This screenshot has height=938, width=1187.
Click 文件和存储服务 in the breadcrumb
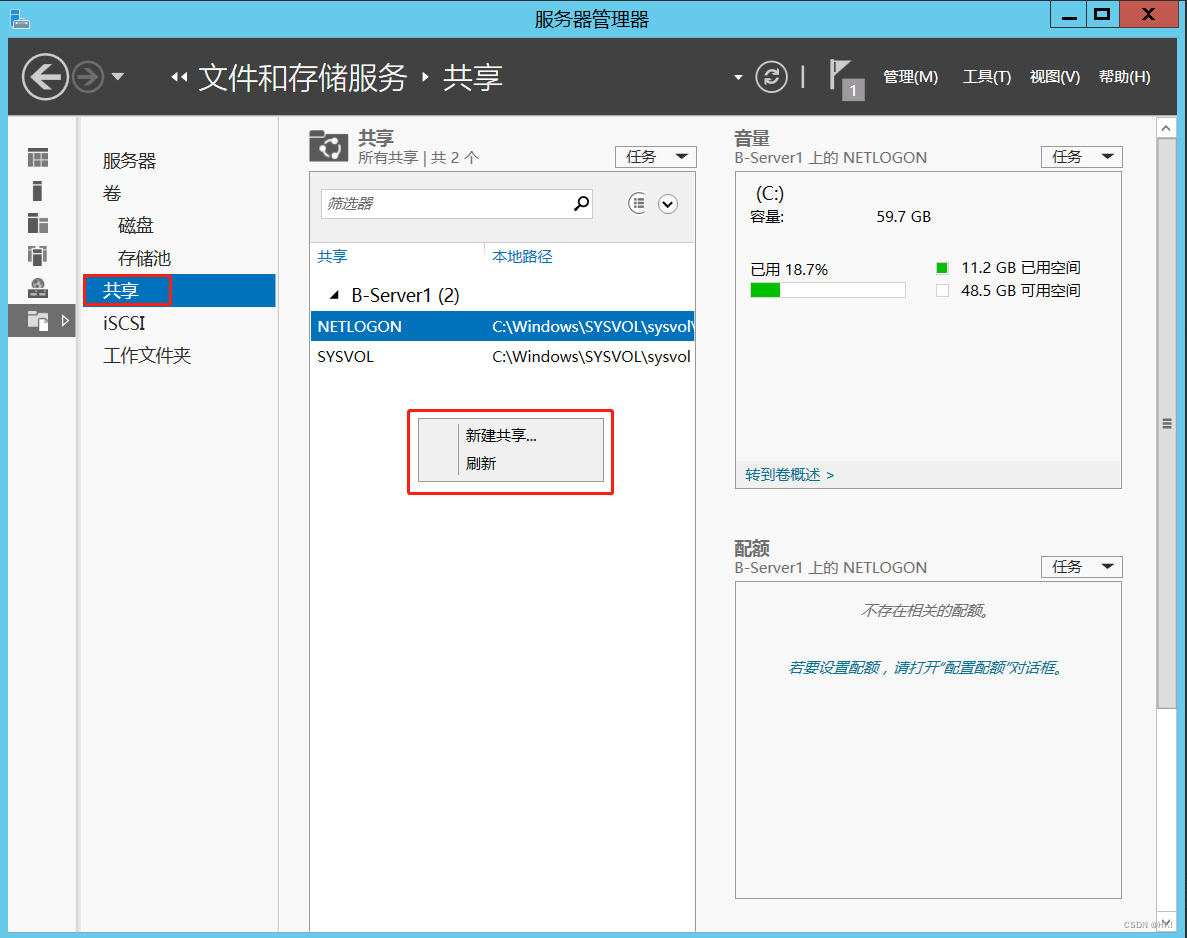tap(302, 77)
